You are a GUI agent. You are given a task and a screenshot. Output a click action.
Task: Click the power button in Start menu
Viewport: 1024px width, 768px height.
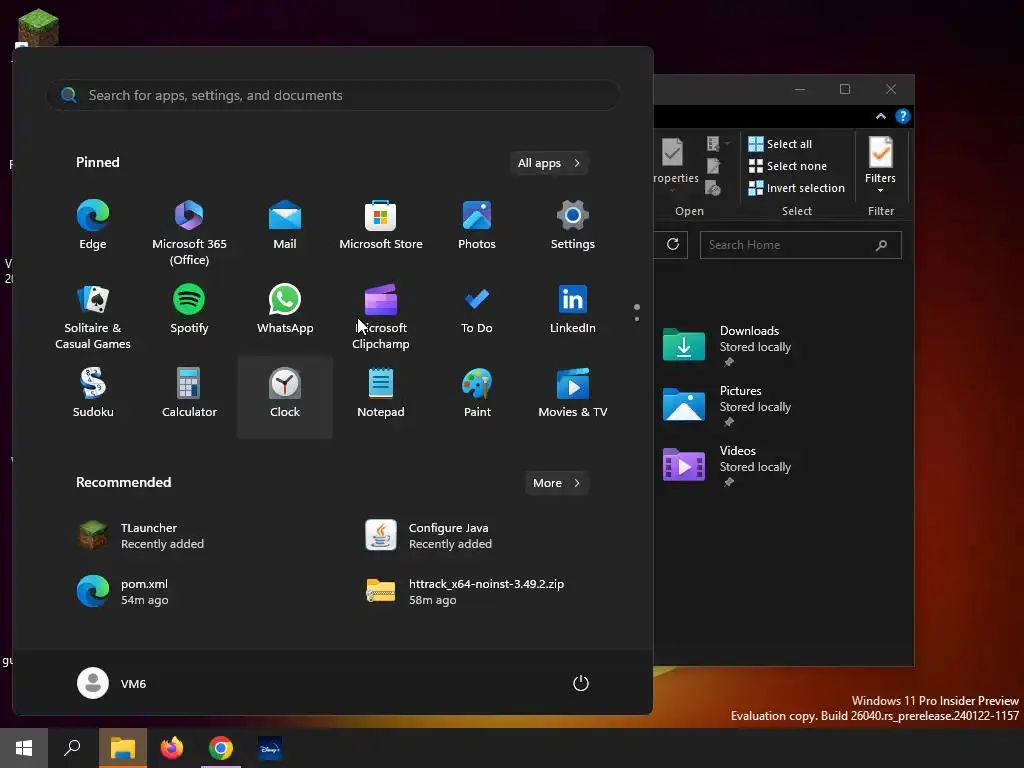581,683
